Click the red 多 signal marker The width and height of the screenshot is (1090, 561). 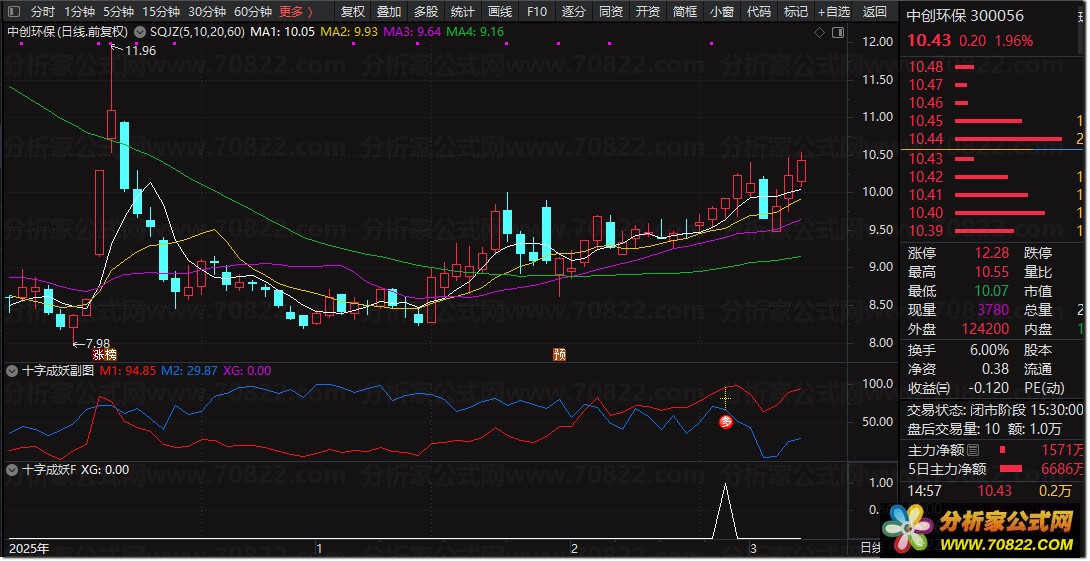[727, 422]
